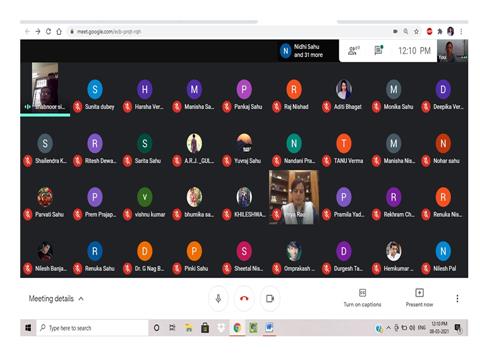This screenshot has width=480, height=360.
Task: Click the red hang-up call button
Action: [x=244, y=298]
